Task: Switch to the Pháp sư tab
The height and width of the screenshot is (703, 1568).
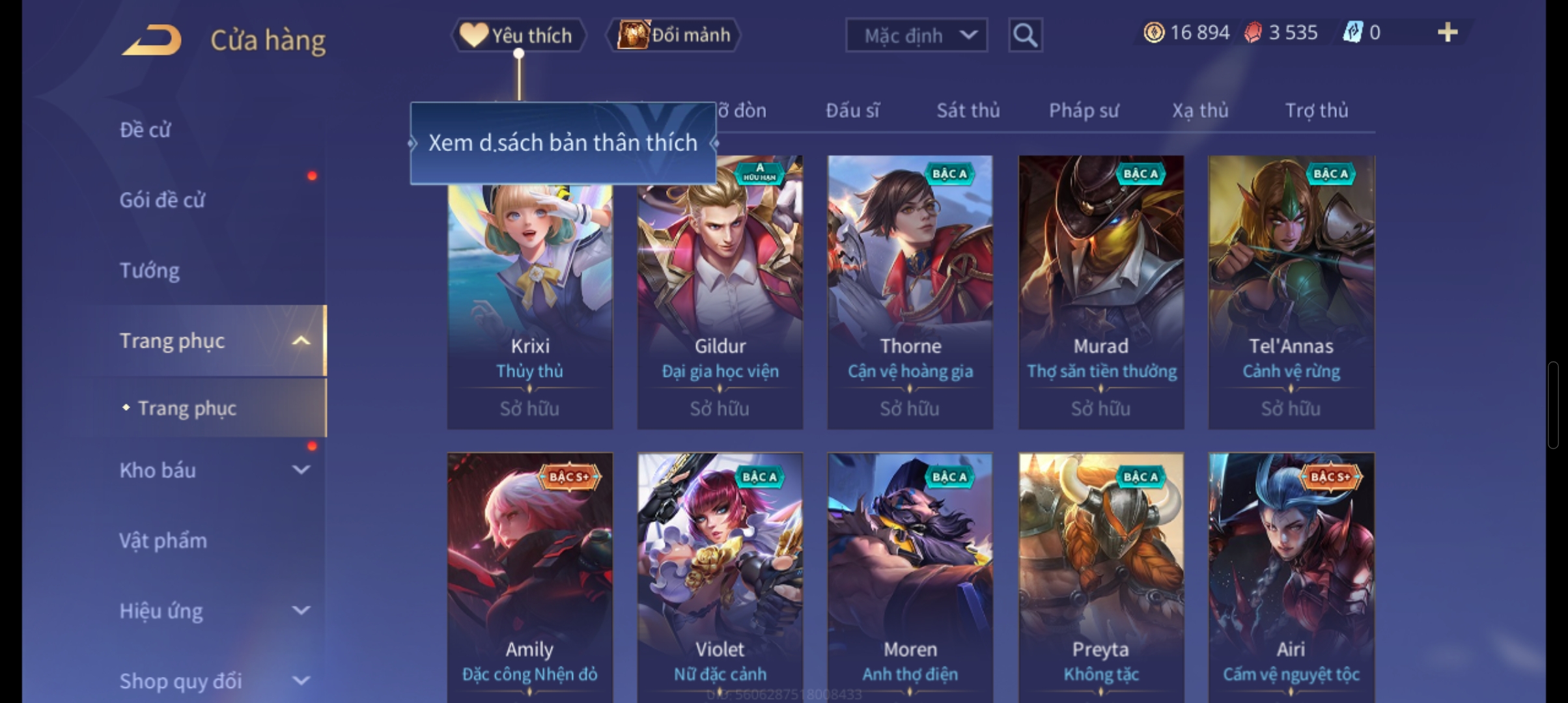Action: [1084, 111]
